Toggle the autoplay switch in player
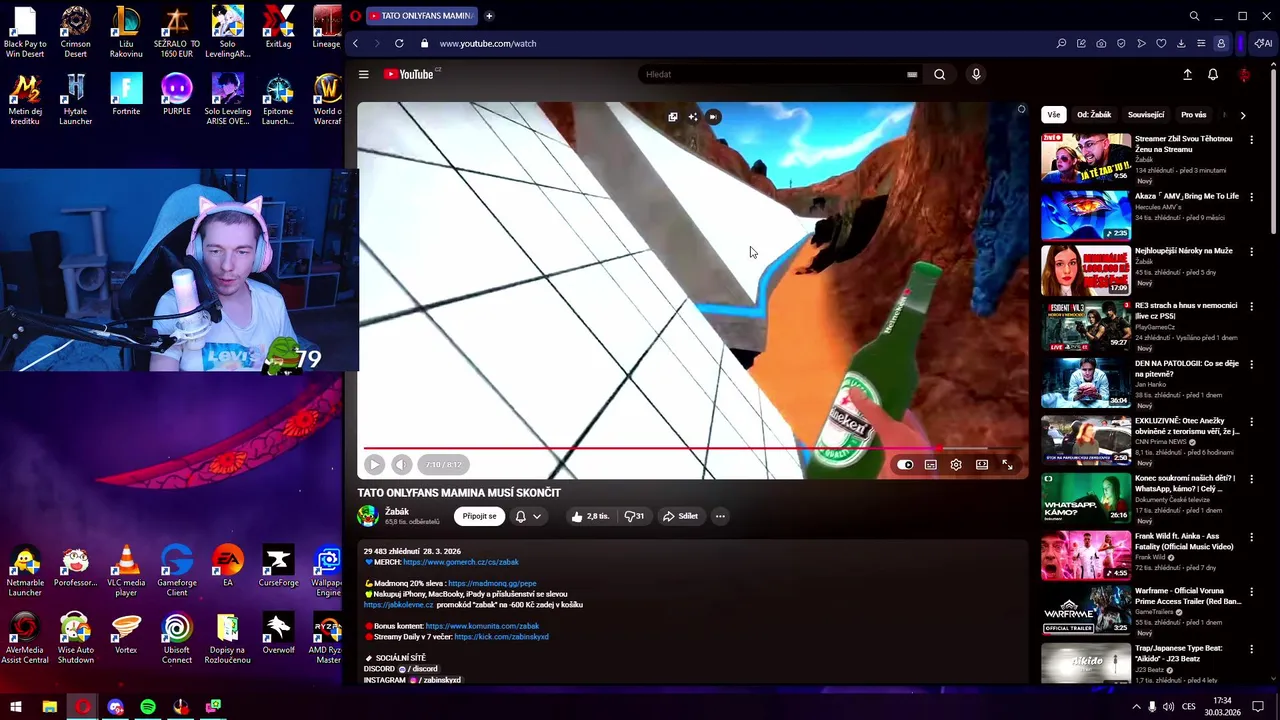The height and width of the screenshot is (720, 1280). tap(905, 464)
